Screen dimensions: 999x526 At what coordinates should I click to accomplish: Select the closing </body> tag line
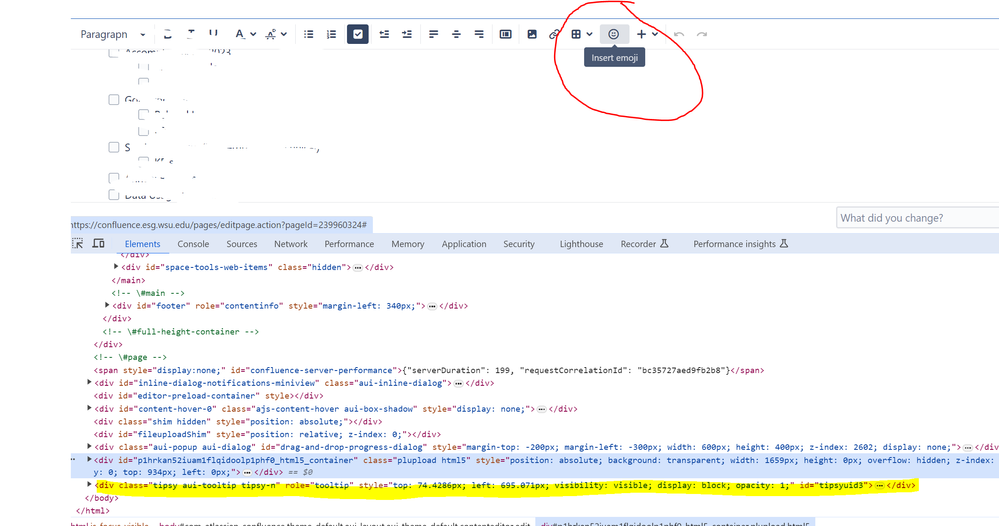[x=102, y=498]
